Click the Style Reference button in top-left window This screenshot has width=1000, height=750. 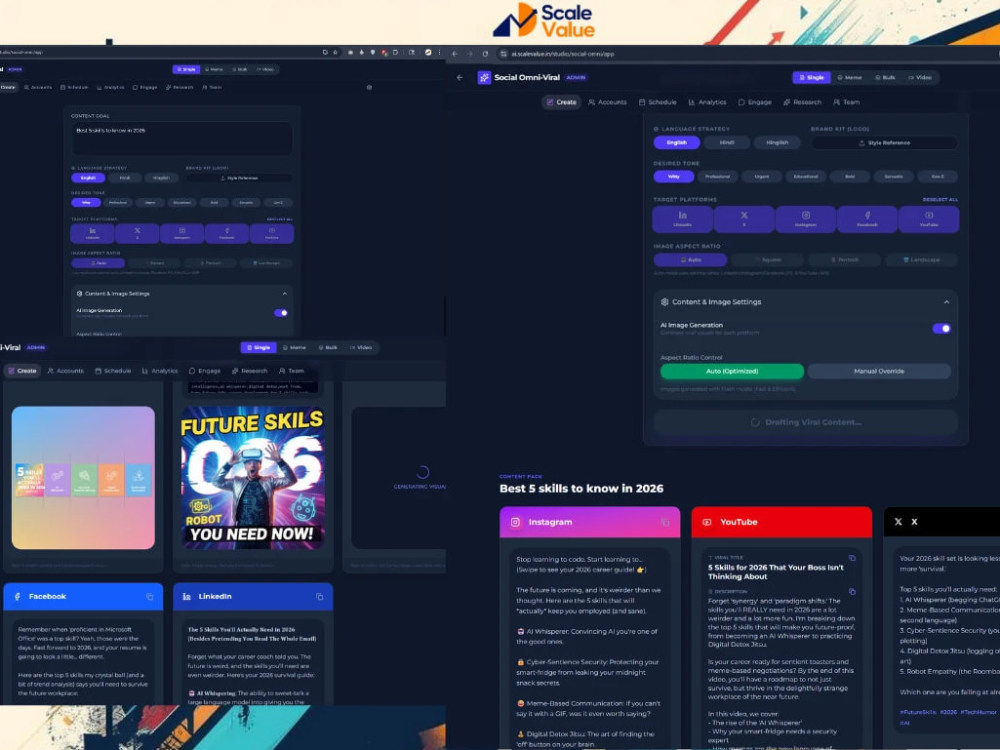point(239,178)
